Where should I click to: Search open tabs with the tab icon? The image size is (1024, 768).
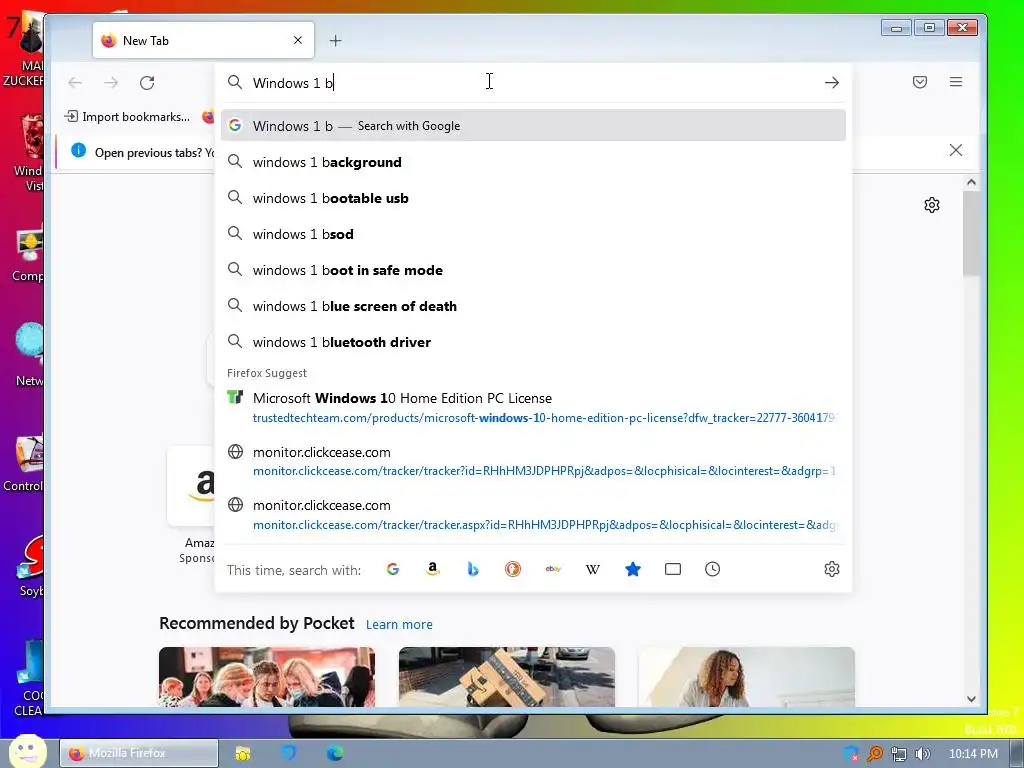[x=673, y=569]
